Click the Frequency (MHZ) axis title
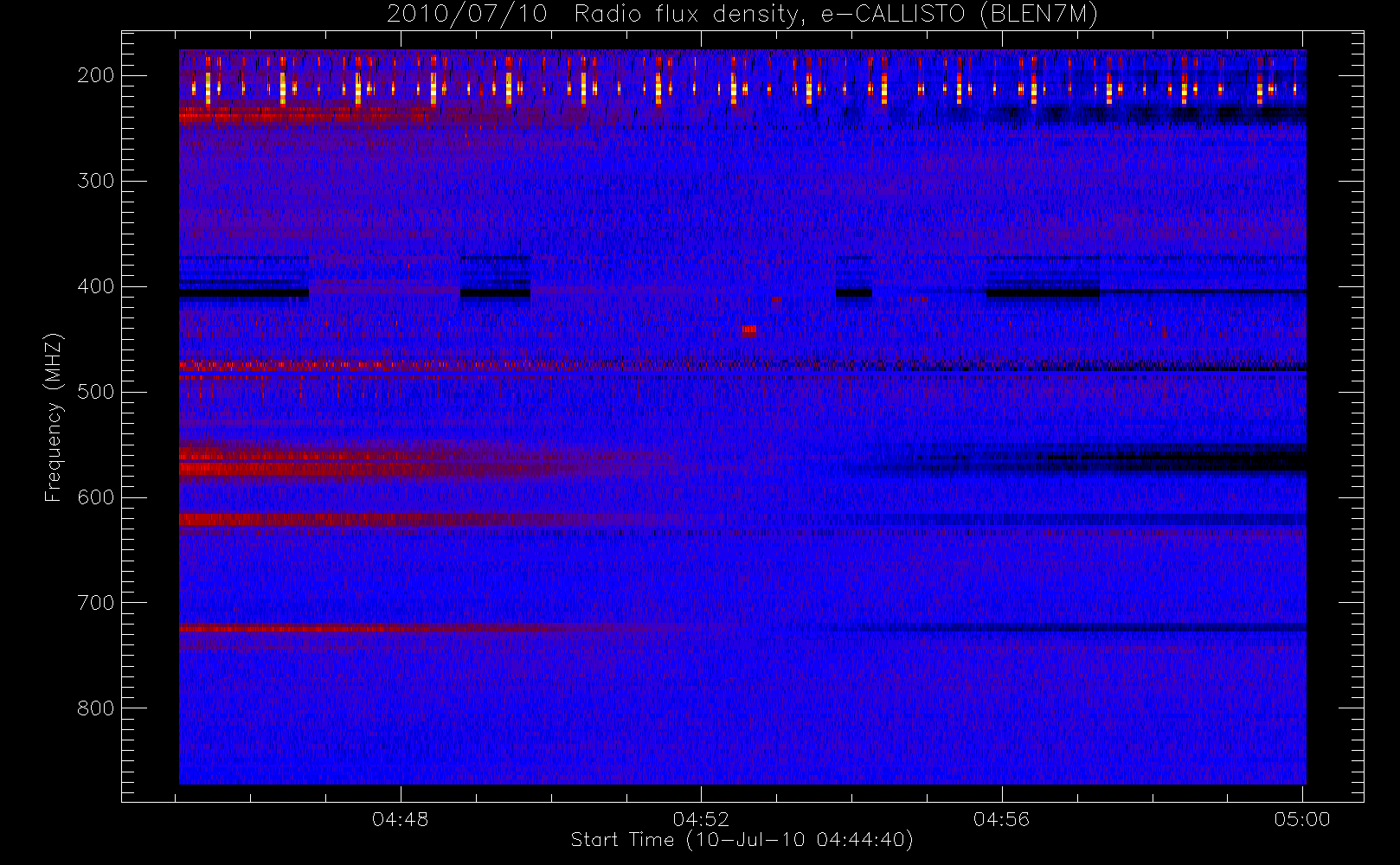Screen dimensions: 1400x865 pos(54,417)
